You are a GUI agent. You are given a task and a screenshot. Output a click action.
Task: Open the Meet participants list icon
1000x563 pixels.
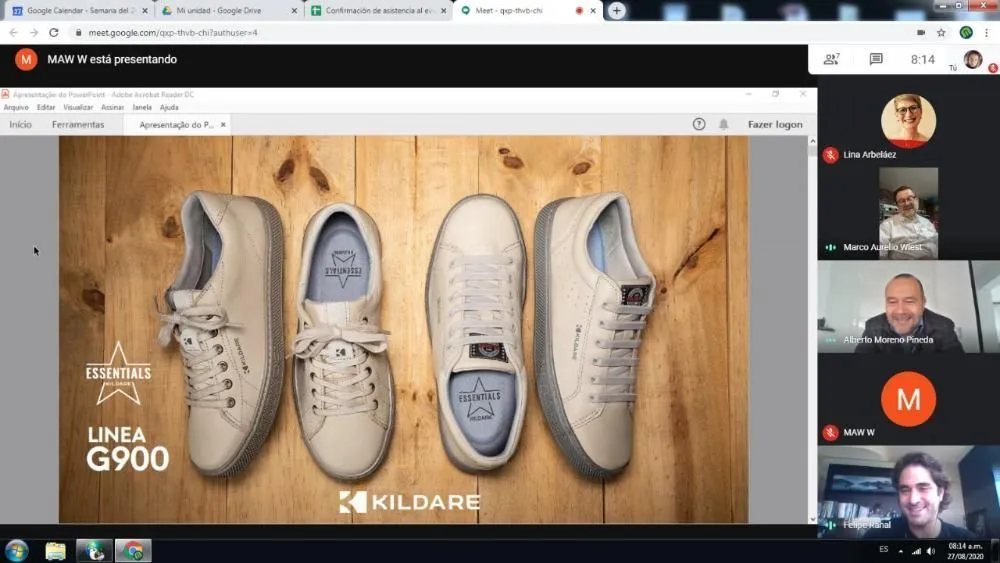[831, 59]
